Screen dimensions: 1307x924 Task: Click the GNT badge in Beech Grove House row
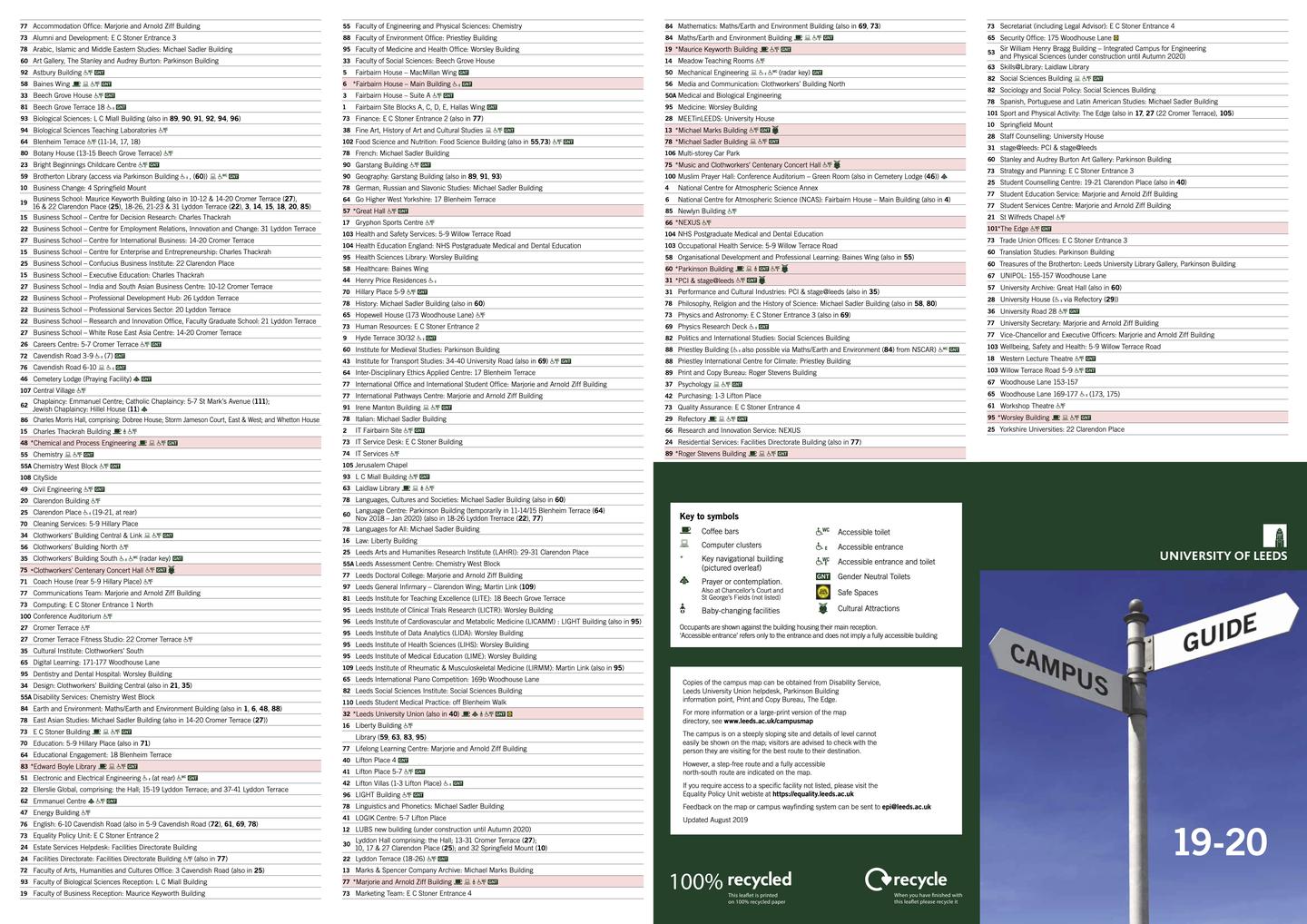110,95
